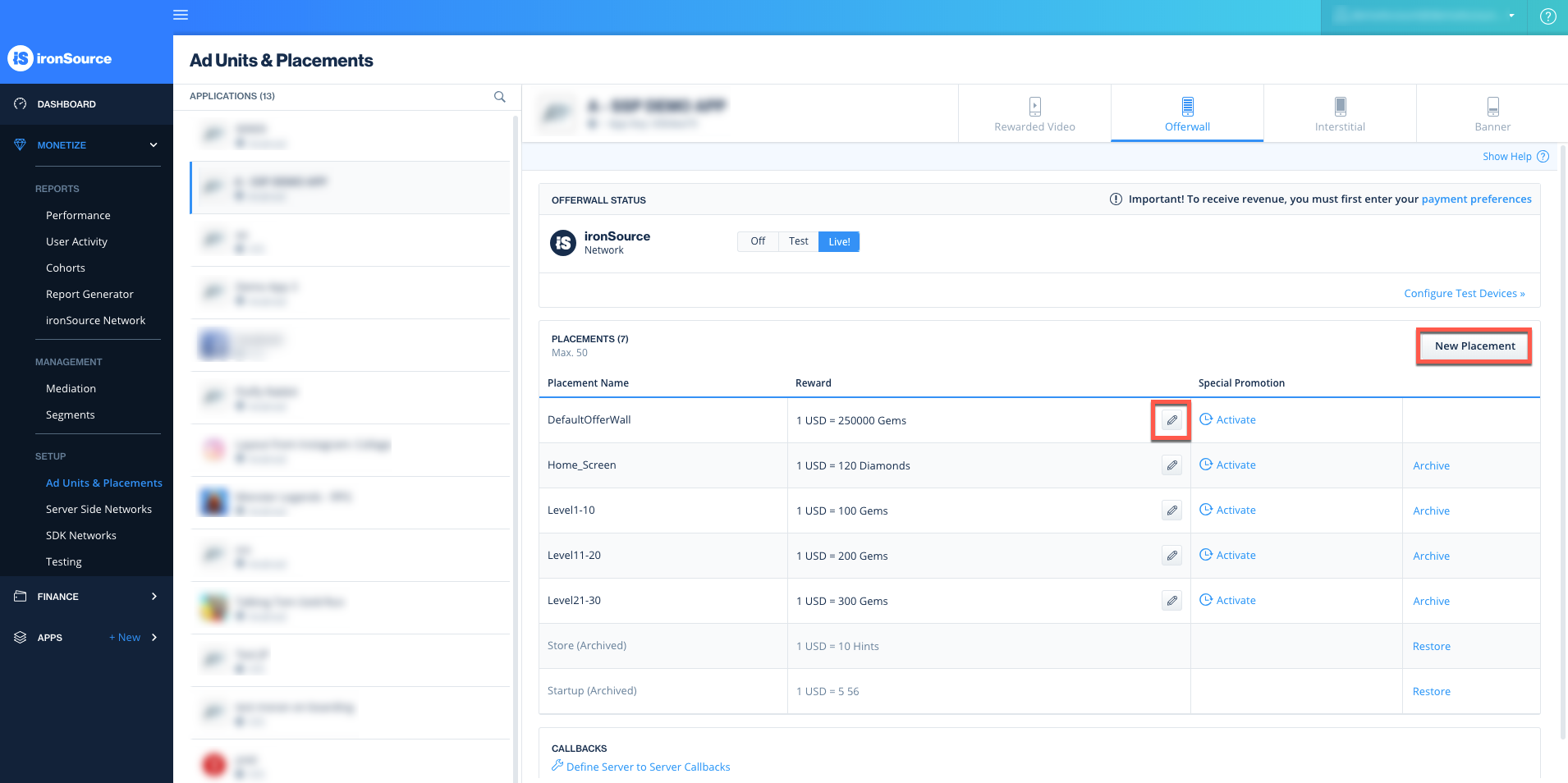The width and height of the screenshot is (1568, 783).
Task: Click the New Placement button
Action: [x=1474, y=346]
